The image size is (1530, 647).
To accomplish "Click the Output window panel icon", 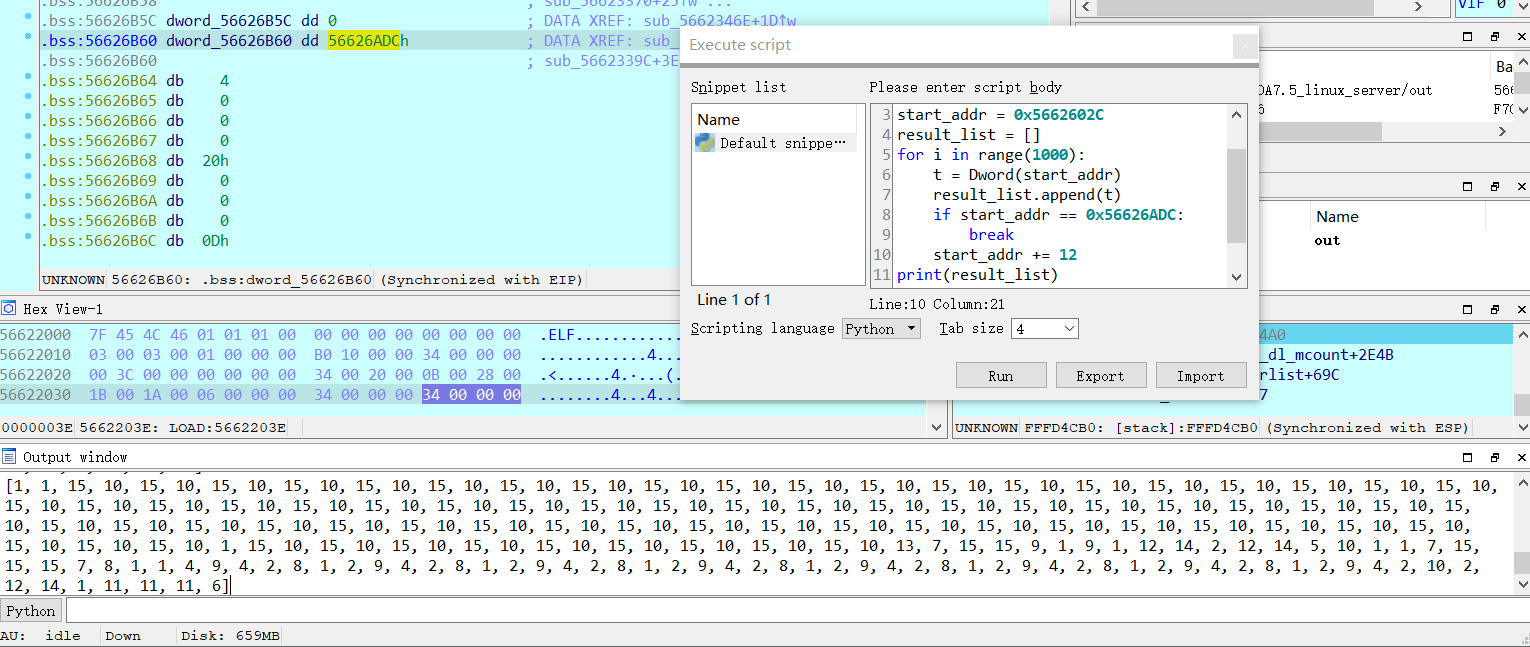I will click(9, 457).
